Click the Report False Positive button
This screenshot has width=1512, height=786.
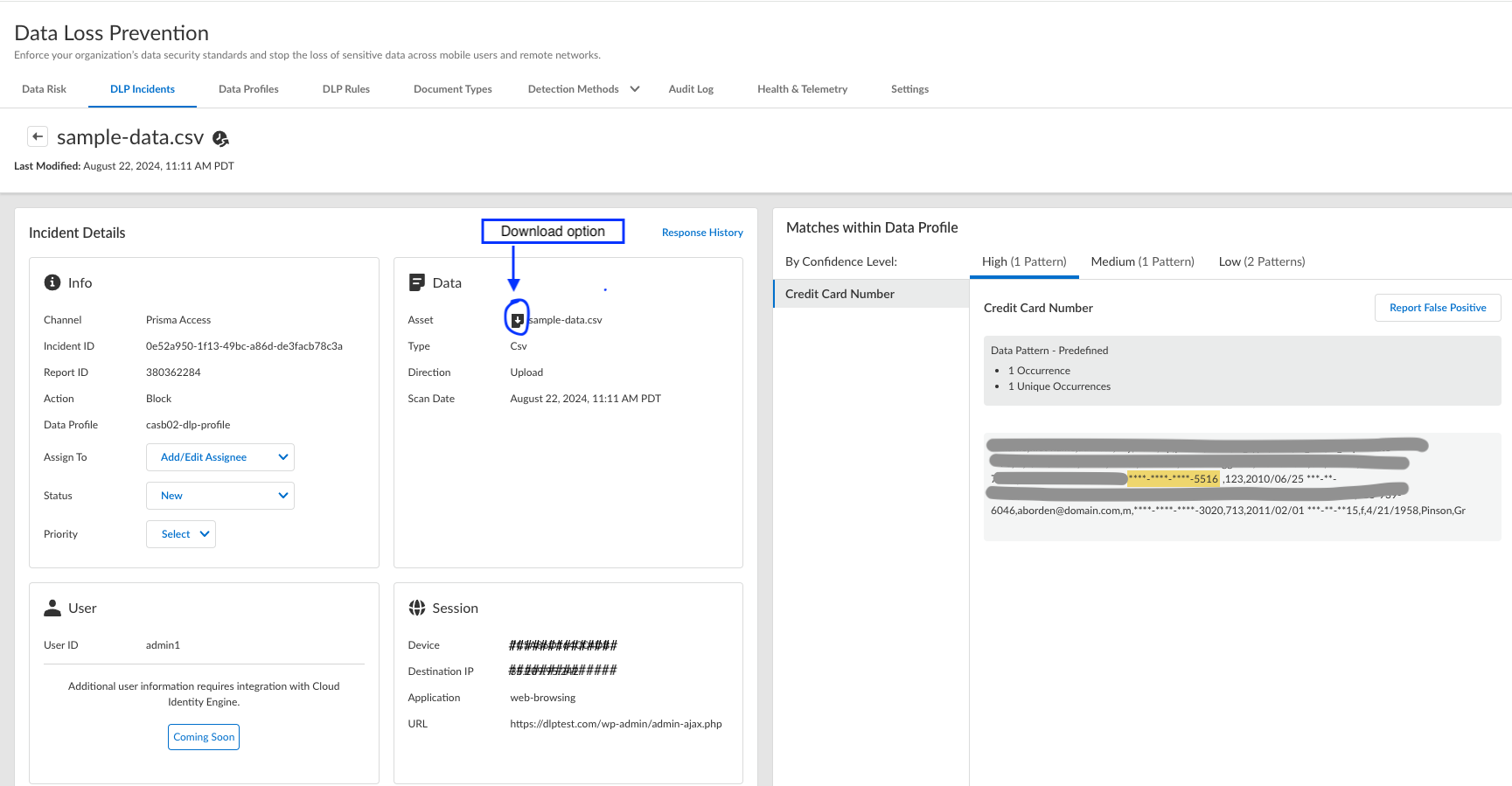pos(1437,308)
